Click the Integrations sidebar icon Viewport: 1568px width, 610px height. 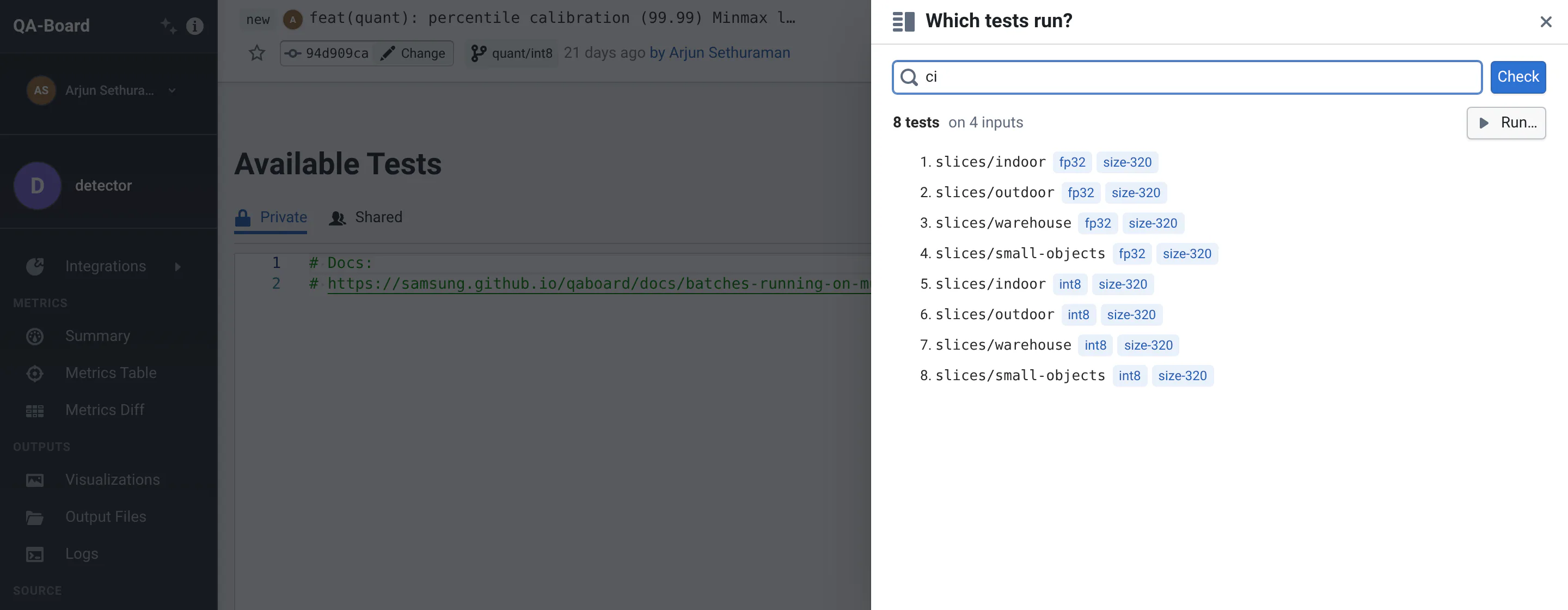pyautogui.click(x=35, y=266)
